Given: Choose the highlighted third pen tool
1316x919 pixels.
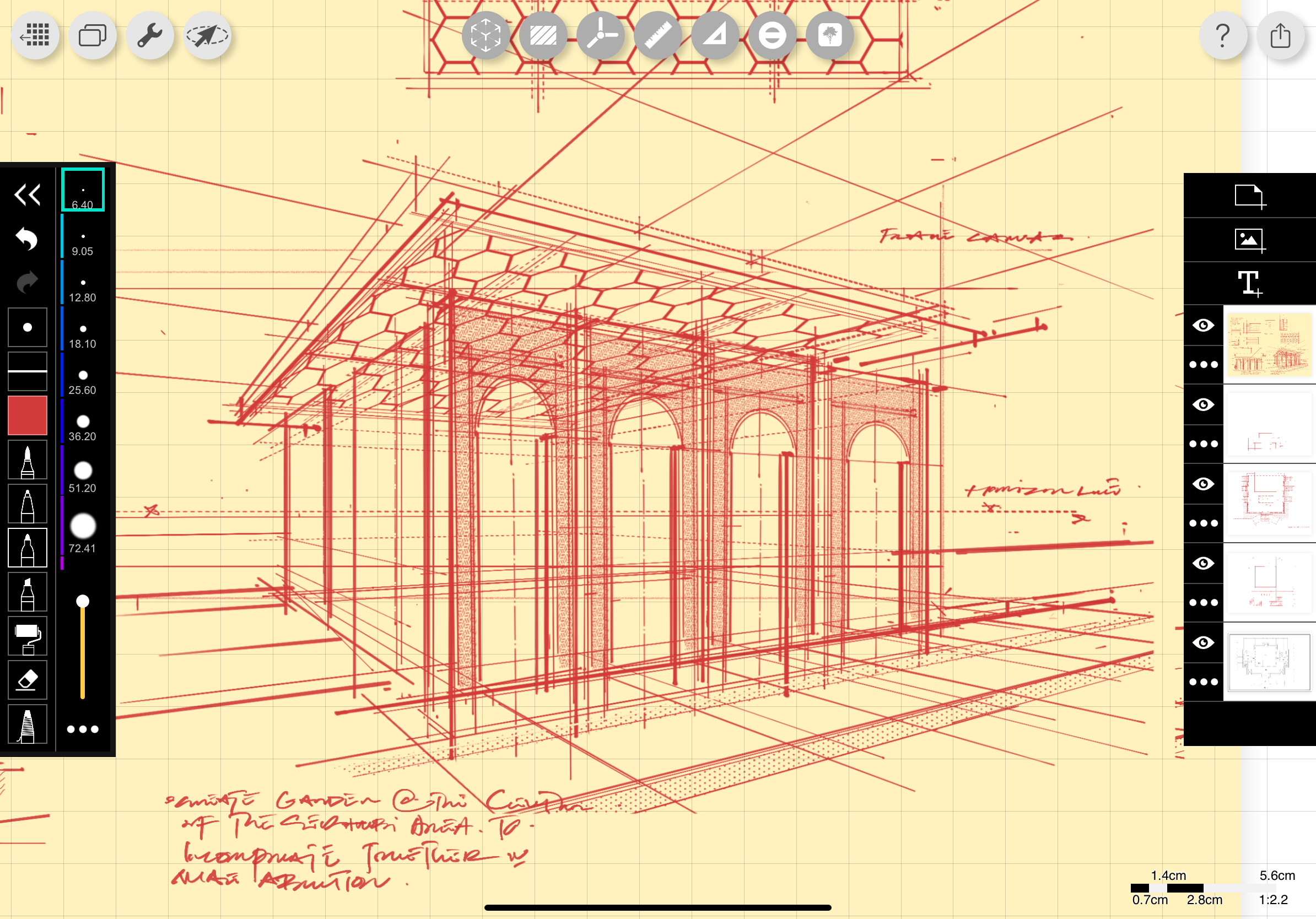Looking at the screenshot, I should coord(28,548).
